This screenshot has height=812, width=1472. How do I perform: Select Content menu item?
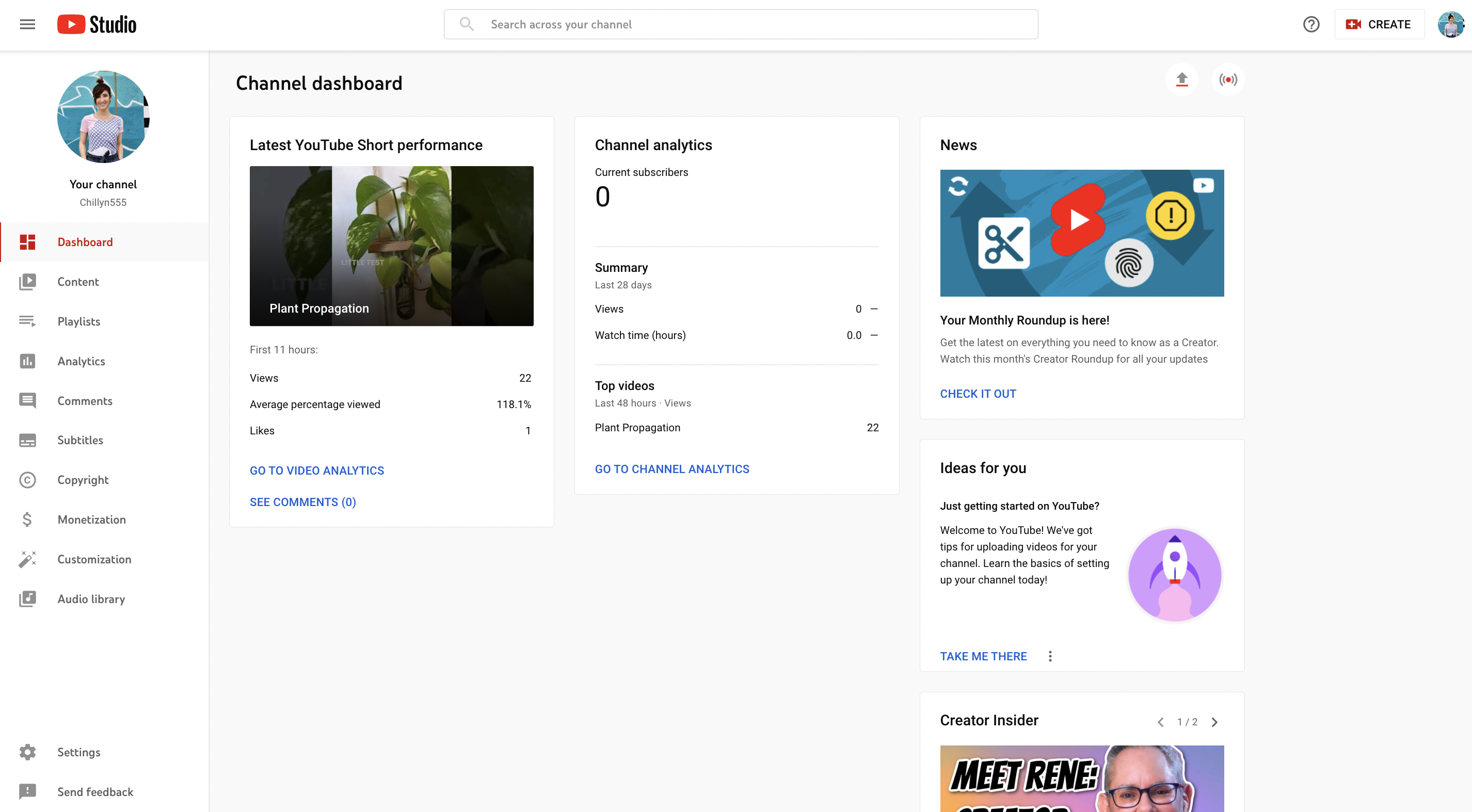[x=78, y=281]
